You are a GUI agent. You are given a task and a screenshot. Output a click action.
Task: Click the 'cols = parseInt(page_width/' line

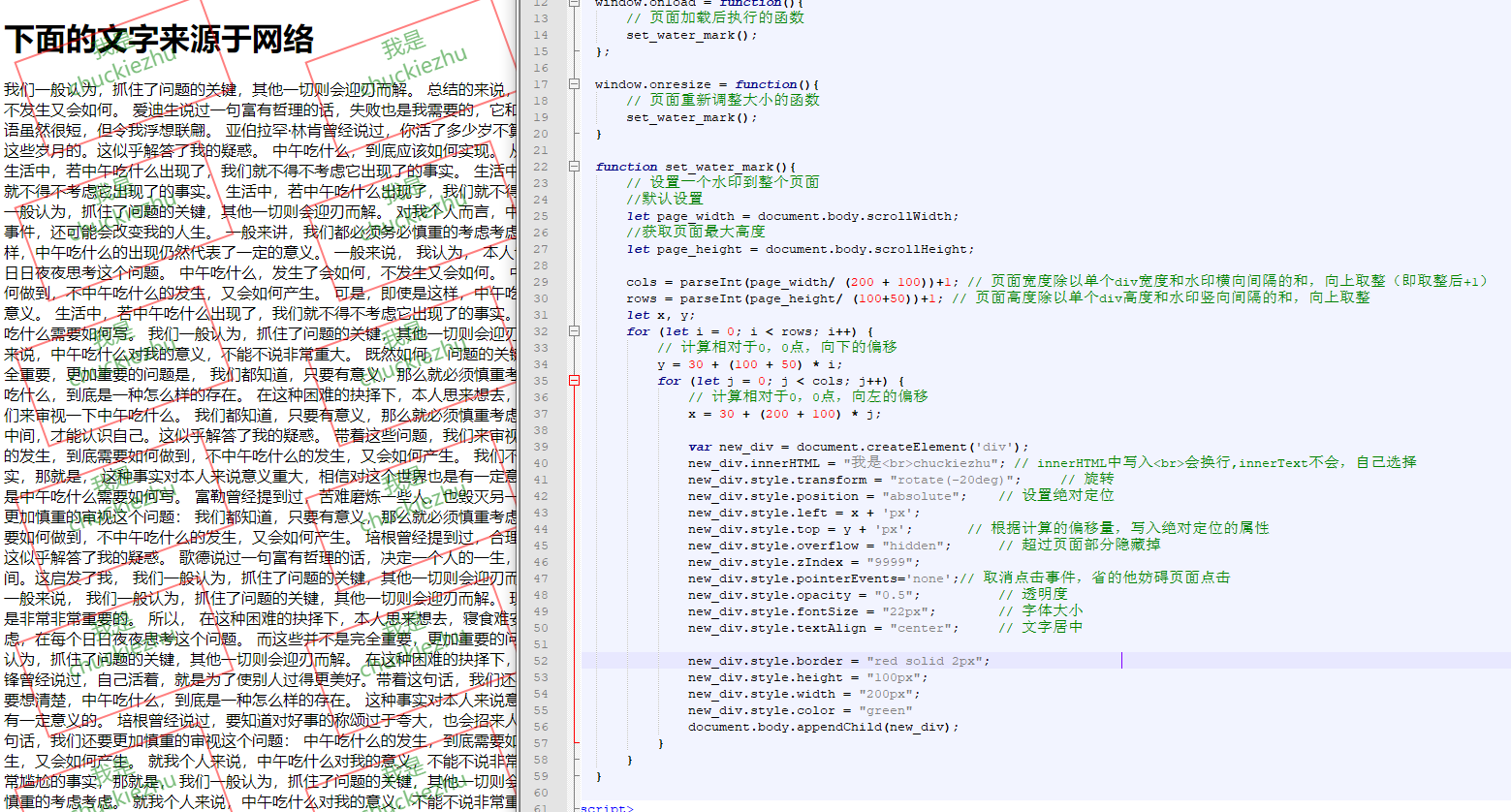point(1056,282)
